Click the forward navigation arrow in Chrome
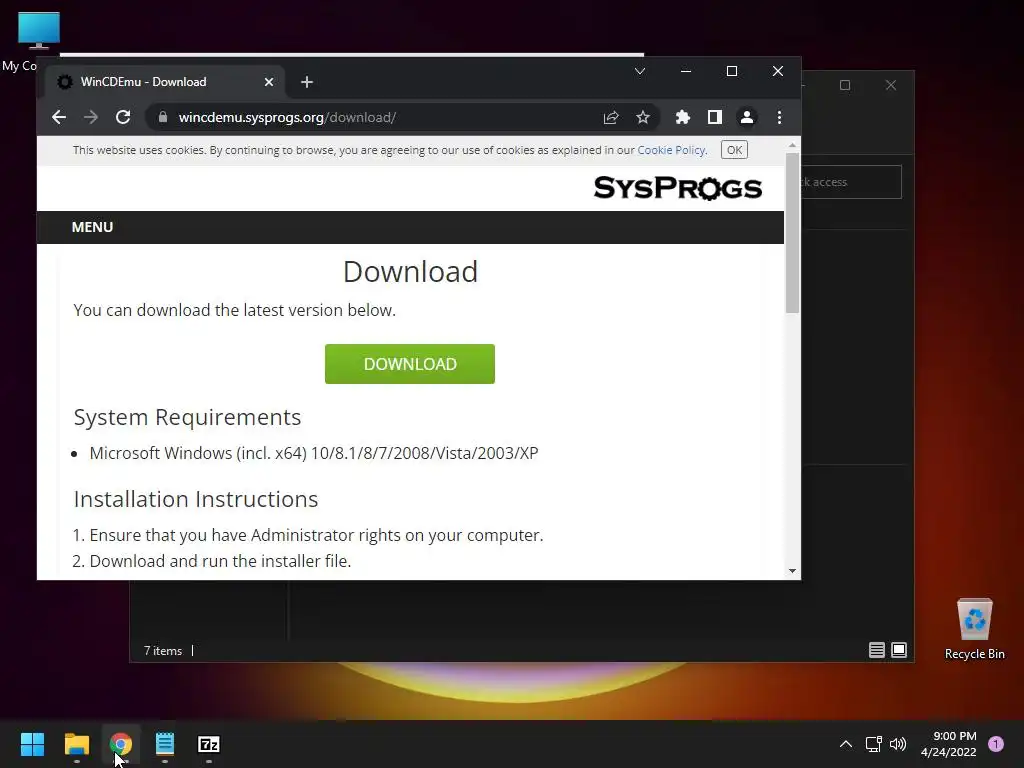The width and height of the screenshot is (1024, 768). pyautogui.click(x=91, y=118)
